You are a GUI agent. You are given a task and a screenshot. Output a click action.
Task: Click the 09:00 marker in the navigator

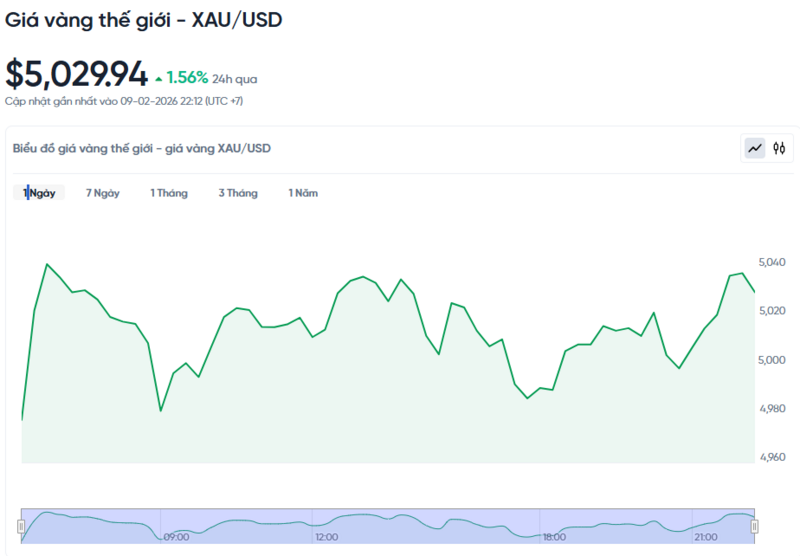tap(177, 537)
